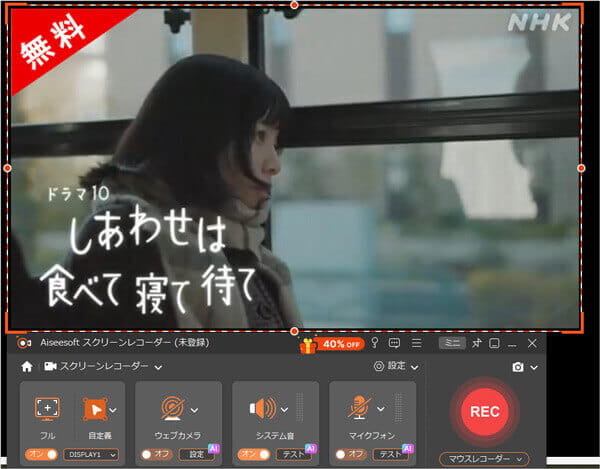Expand the system sound options arrow
The image size is (600, 469).
pyautogui.click(x=284, y=410)
